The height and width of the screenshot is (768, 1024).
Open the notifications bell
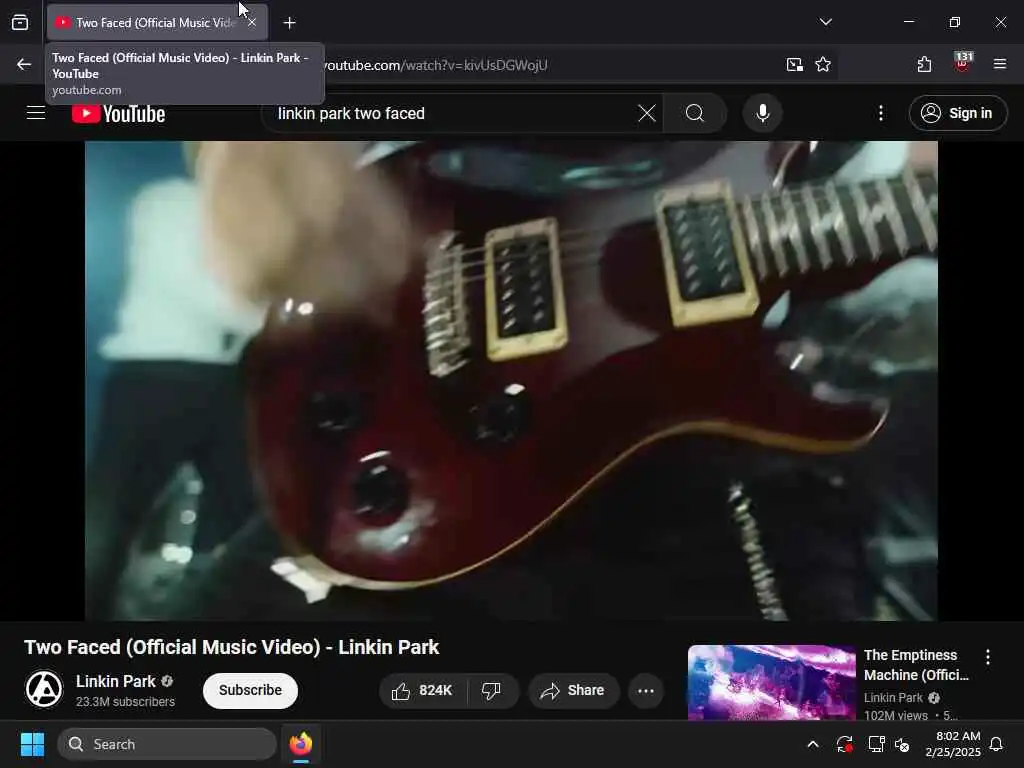coord(997,744)
